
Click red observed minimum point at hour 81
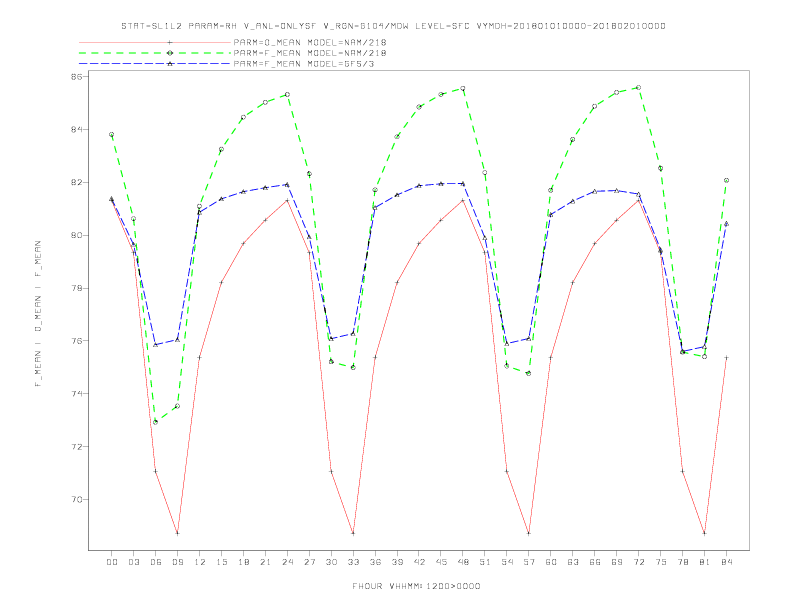pyautogui.click(x=705, y=533)
